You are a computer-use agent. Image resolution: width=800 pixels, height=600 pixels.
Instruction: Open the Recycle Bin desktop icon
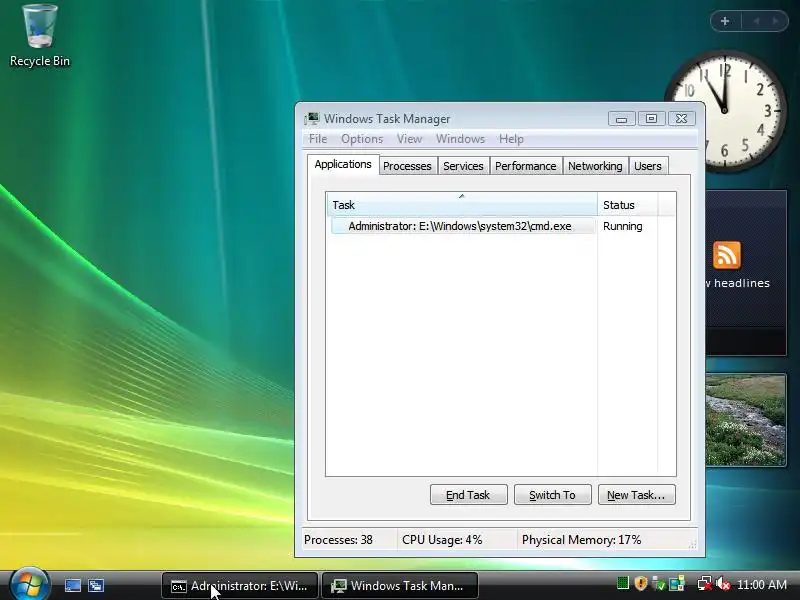point(40,35)
